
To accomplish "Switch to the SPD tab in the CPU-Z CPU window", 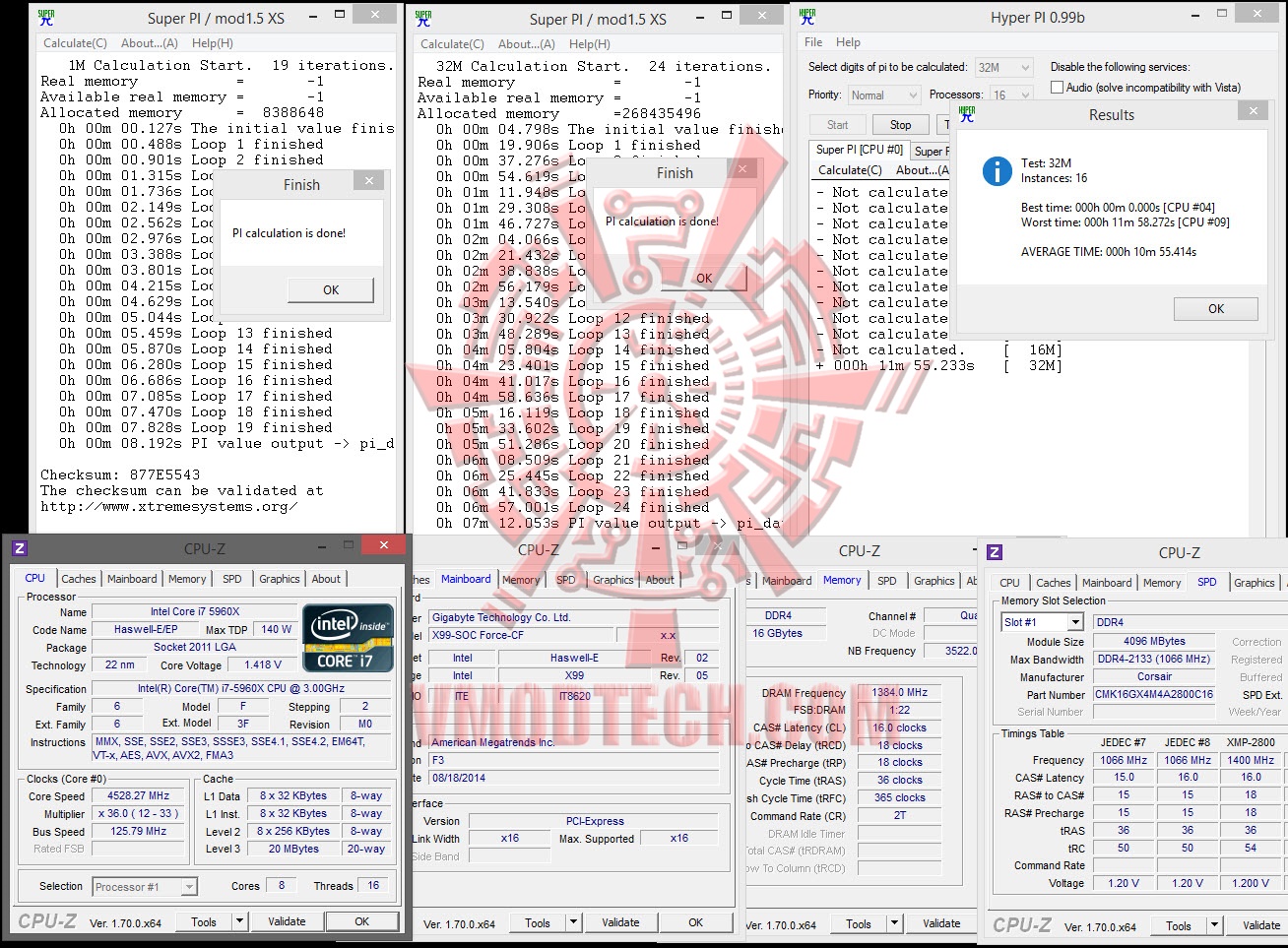I will pyautogui.click(x=232, y=579).
